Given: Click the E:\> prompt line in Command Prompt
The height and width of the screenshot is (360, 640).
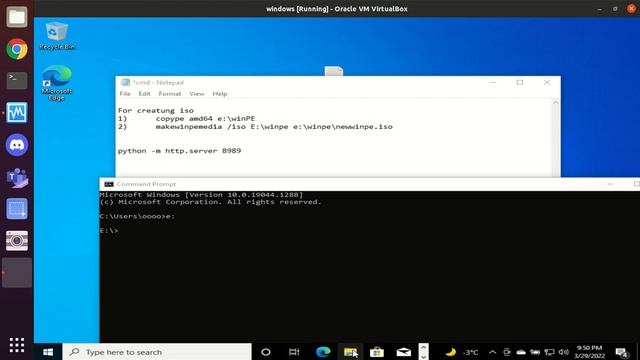Looking at the screenshot, I should click(x=109, y=231).
